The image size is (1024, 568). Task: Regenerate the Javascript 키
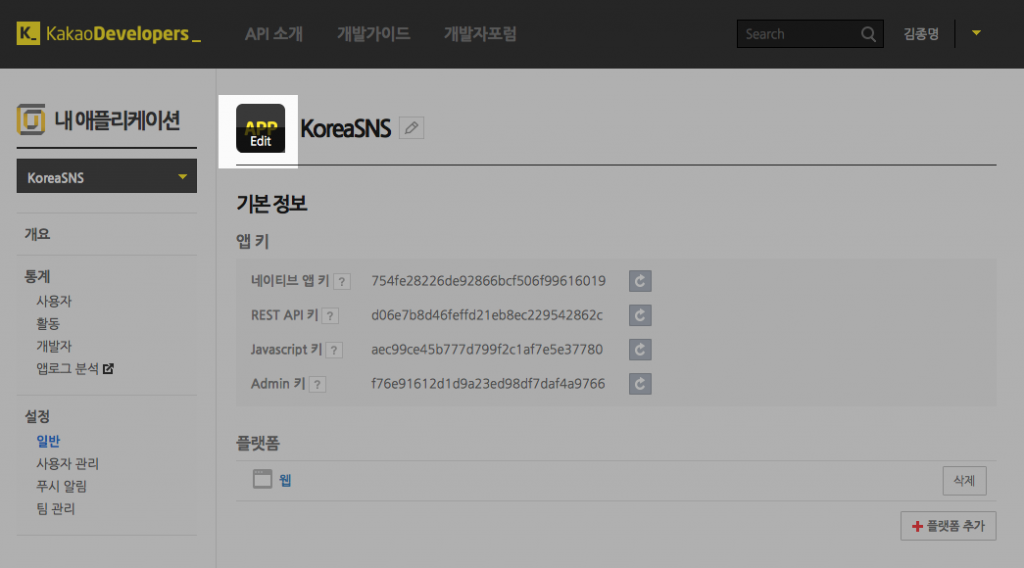tap(640, 350)
